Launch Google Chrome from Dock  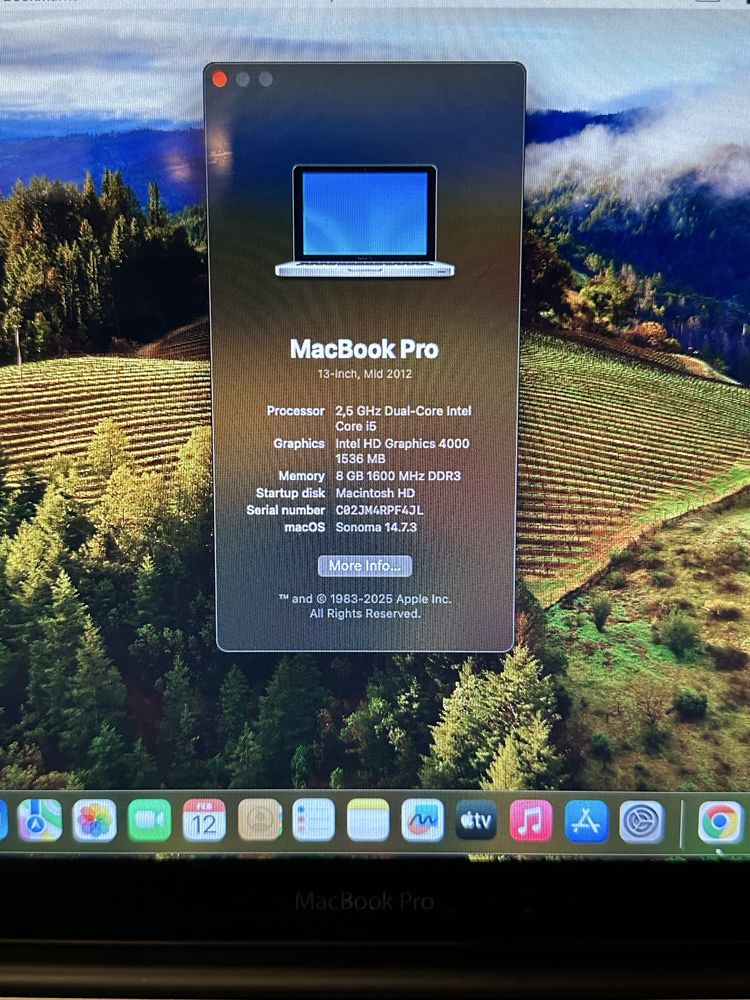721,823
